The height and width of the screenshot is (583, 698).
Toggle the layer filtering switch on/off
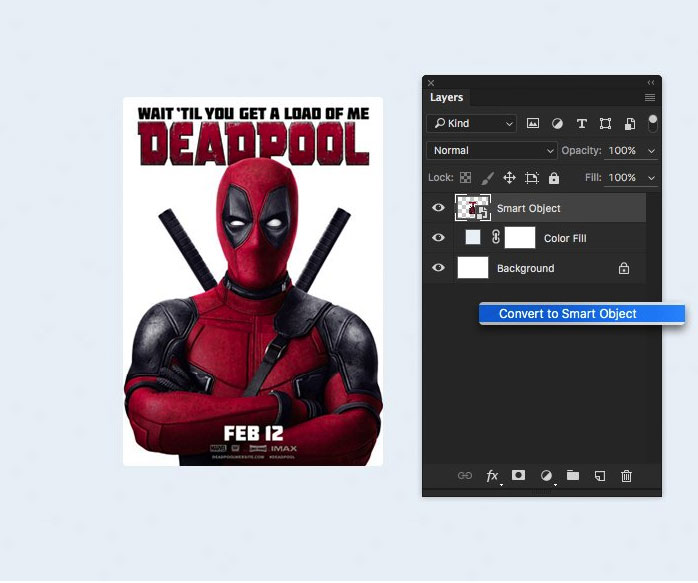[653, 123]
